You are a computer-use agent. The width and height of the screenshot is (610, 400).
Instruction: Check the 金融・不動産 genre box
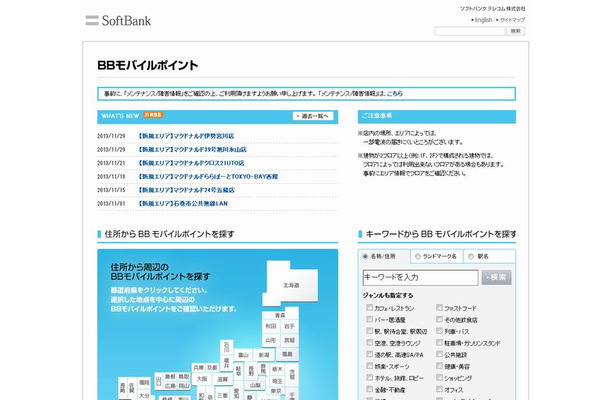pos(370,389)
